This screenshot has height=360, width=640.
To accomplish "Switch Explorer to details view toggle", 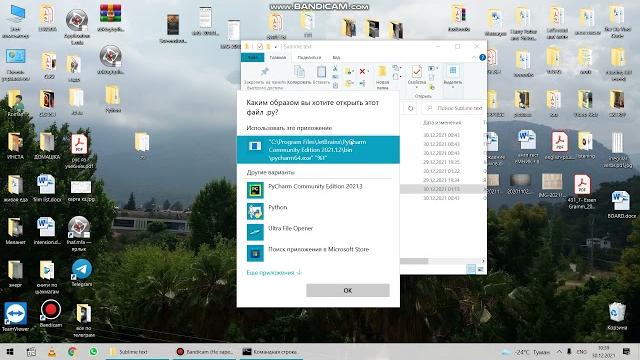I will (x=471, y=269).
